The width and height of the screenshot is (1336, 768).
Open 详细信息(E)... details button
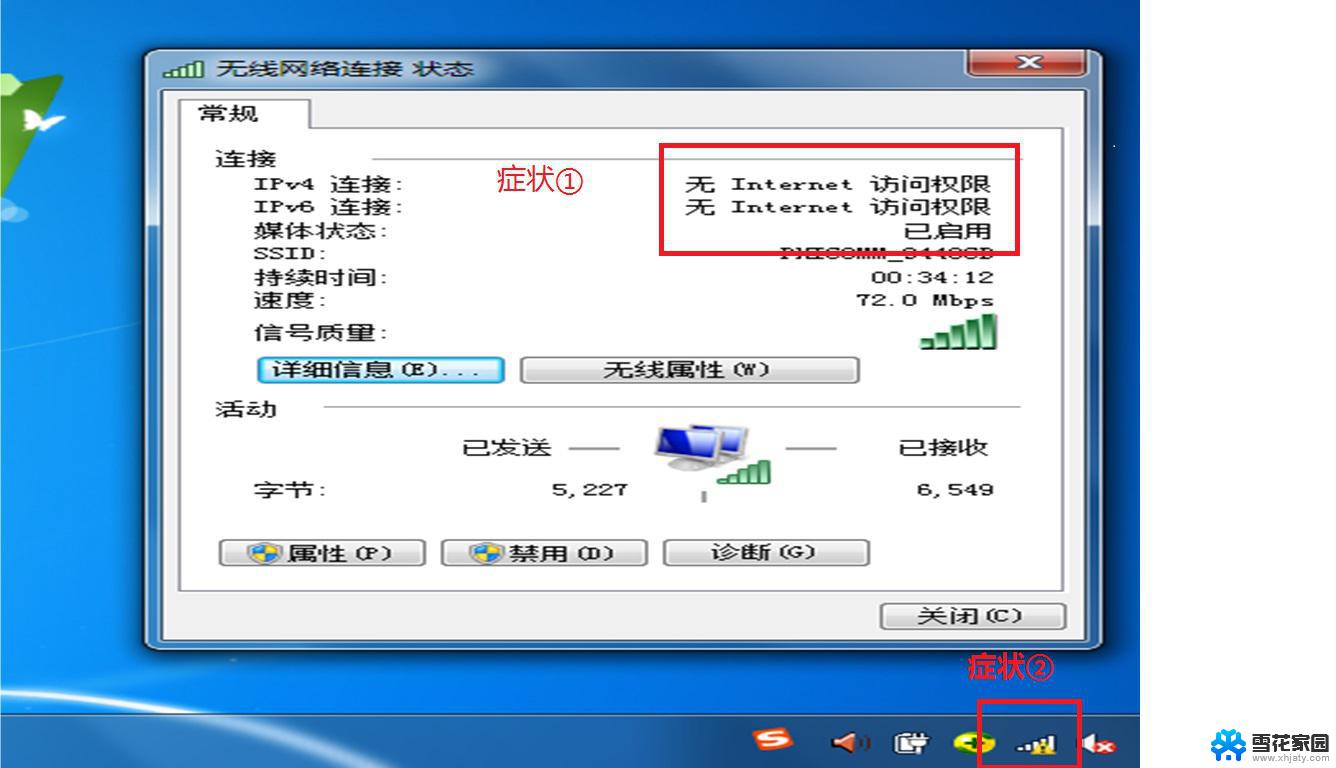[380, 370]
